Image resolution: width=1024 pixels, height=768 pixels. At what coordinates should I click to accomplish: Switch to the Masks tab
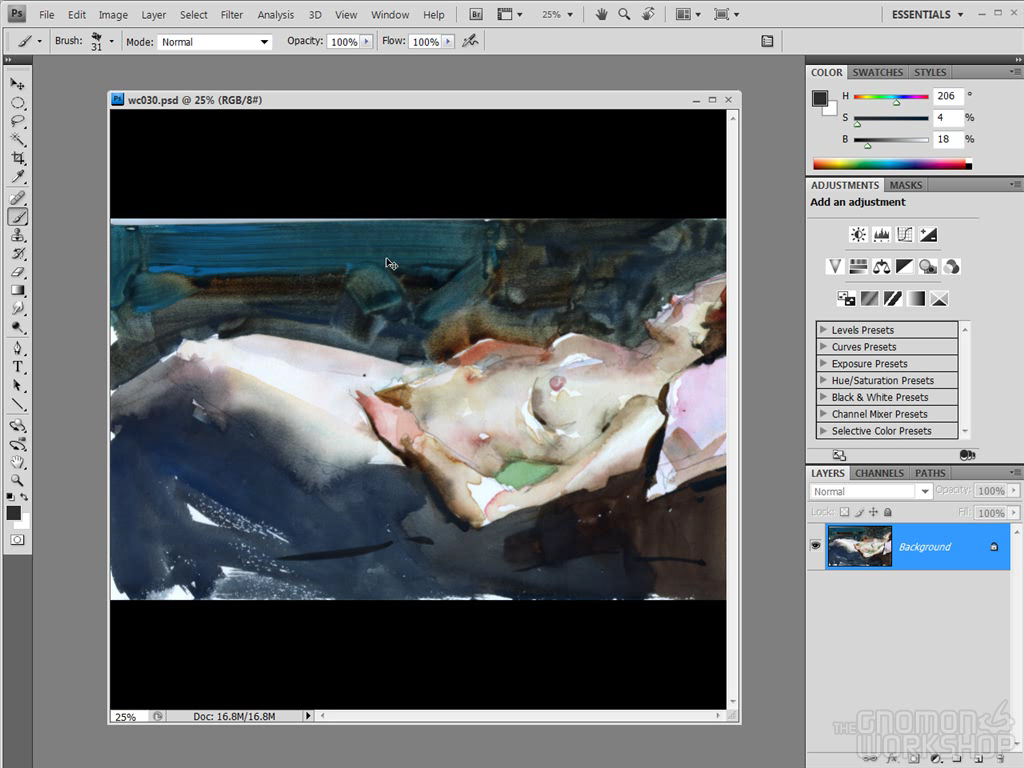(x=906, y=185)
